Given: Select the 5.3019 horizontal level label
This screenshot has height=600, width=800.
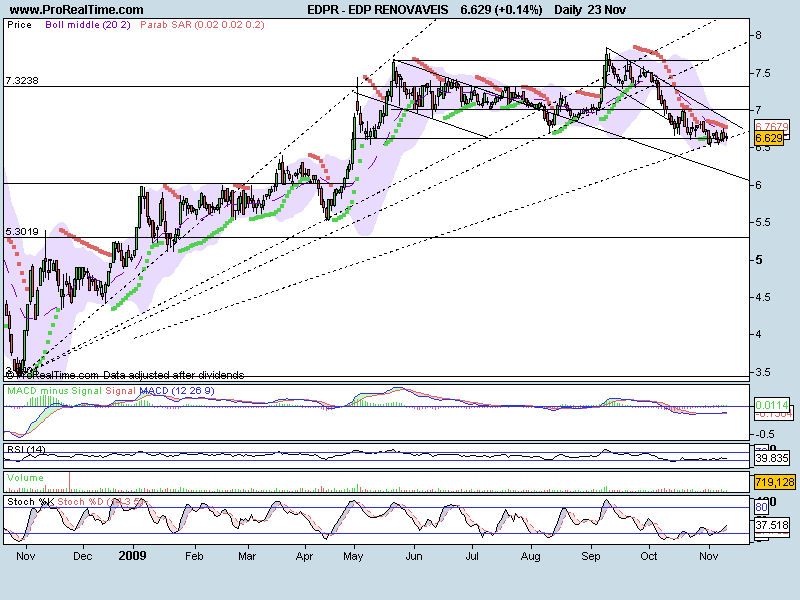Looking at the screenshot, I should pos(22,232).
